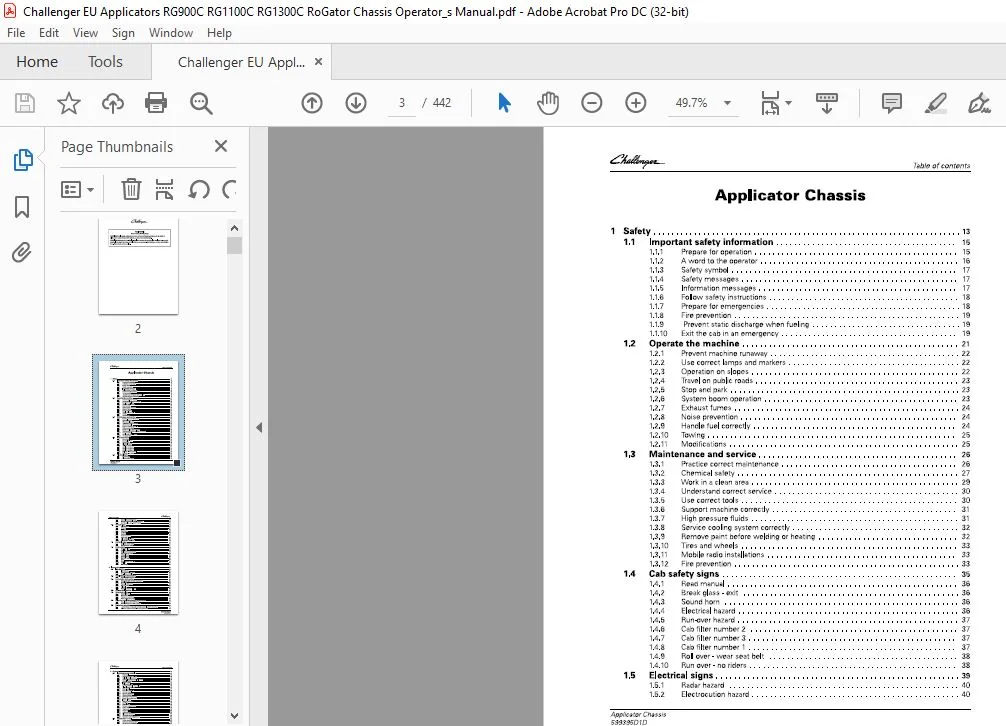Click the upload to cloud icon

click(x=113, y=103)
